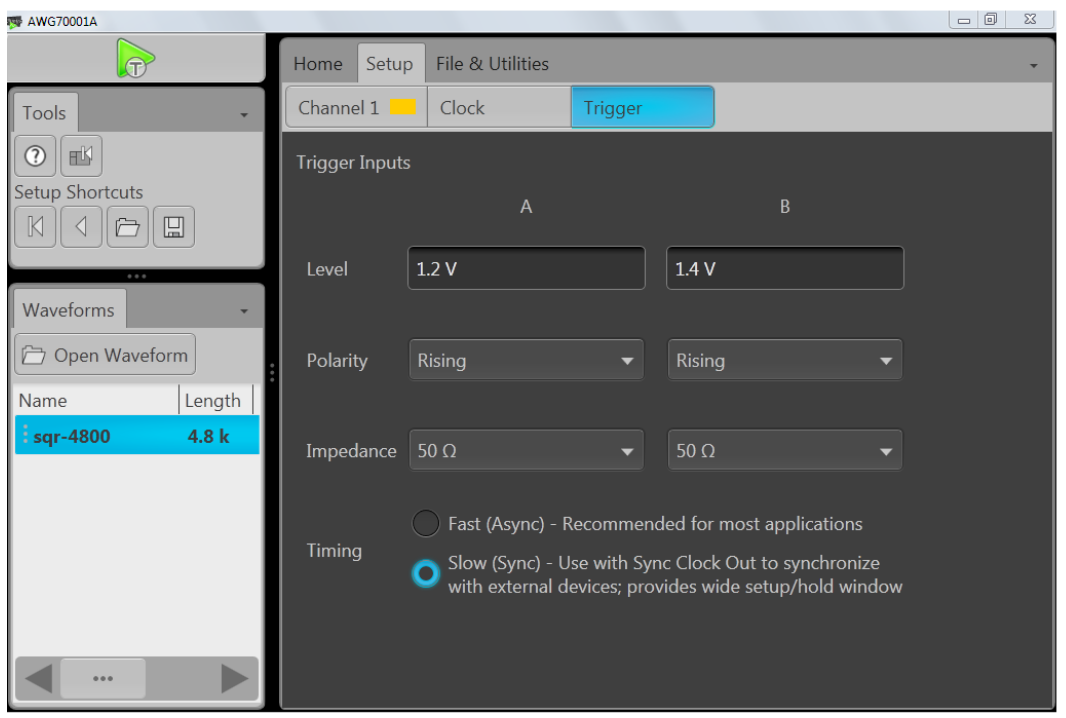Image resolution: width=1066 pixels, height=718 pixels.
Task: Save the setup with the disk icon
Action: pos(175,226)
